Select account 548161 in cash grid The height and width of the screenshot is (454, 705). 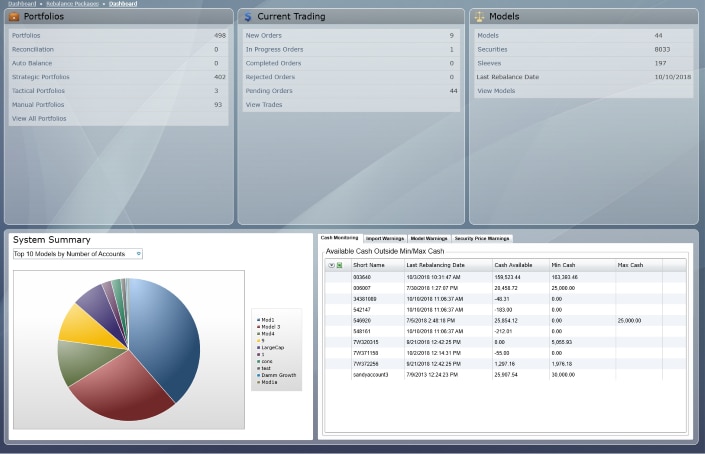505,331
